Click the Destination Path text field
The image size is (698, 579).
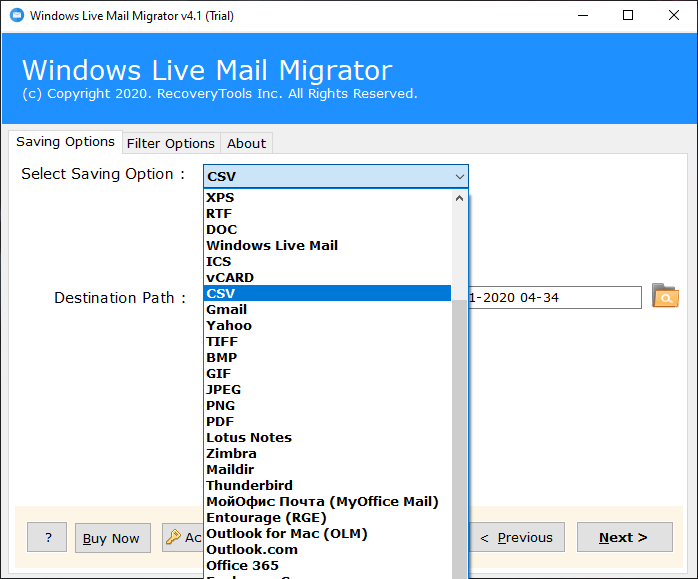[555, 298]
